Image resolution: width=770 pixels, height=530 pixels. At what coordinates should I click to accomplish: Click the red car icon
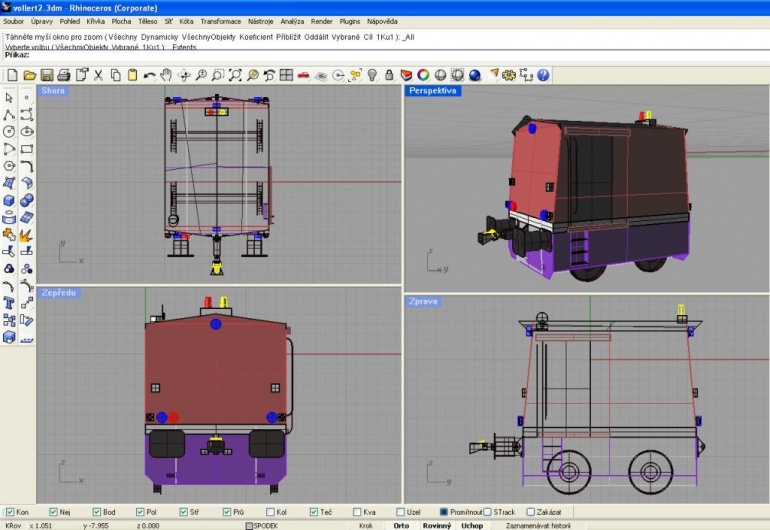[303, 75]
